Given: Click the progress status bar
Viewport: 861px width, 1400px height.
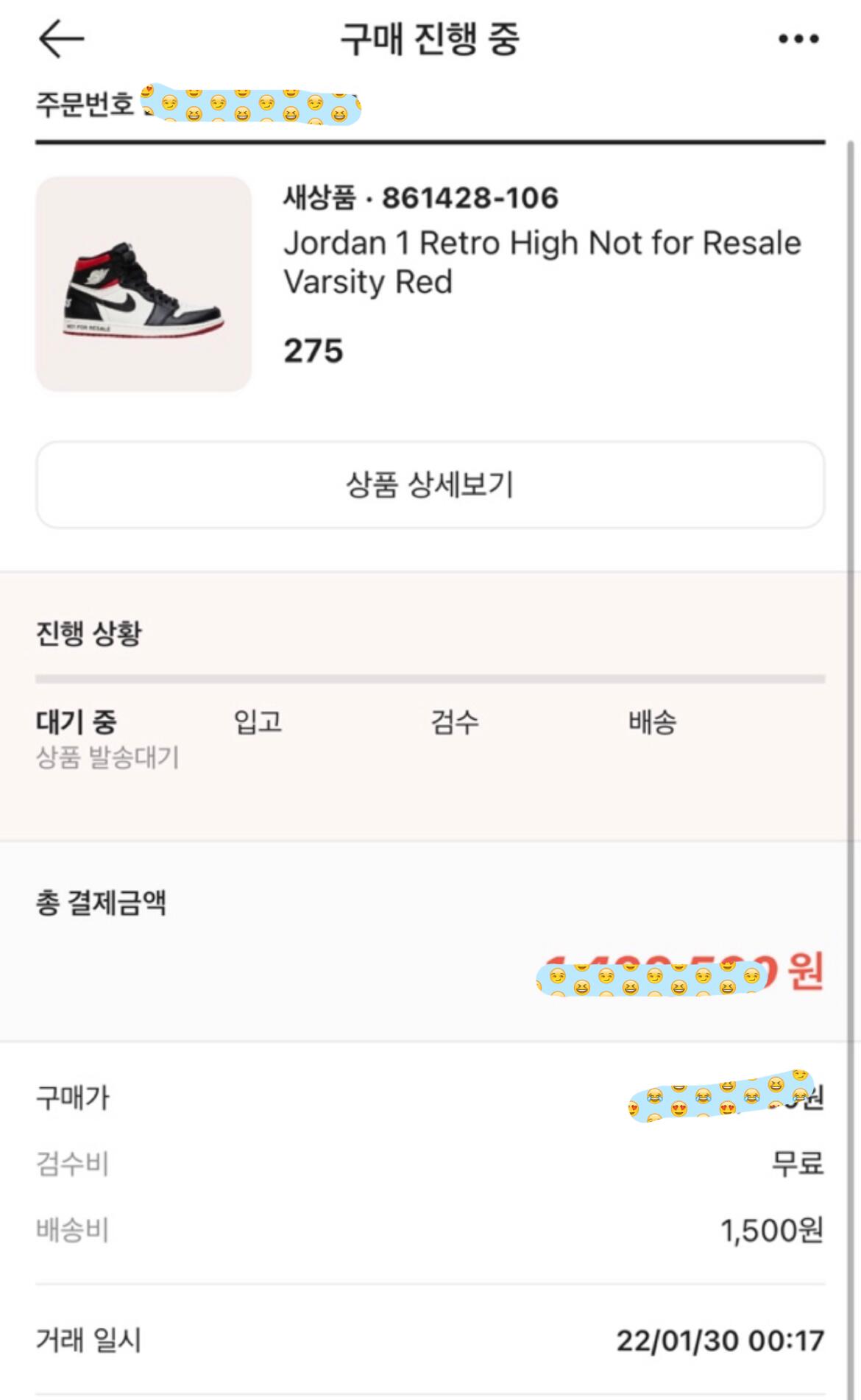Looking at the screenshot, I should [x=430, y=679].
